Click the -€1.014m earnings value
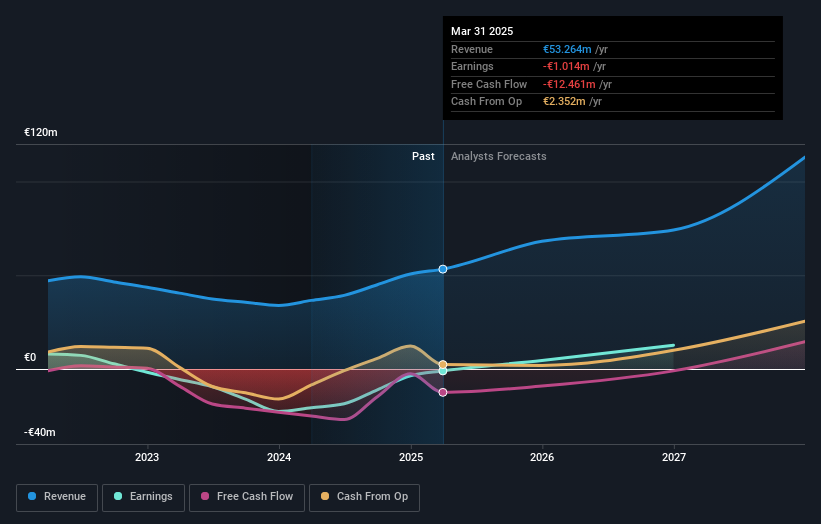The height and width of the screenshot is (524, 821). 566,66
